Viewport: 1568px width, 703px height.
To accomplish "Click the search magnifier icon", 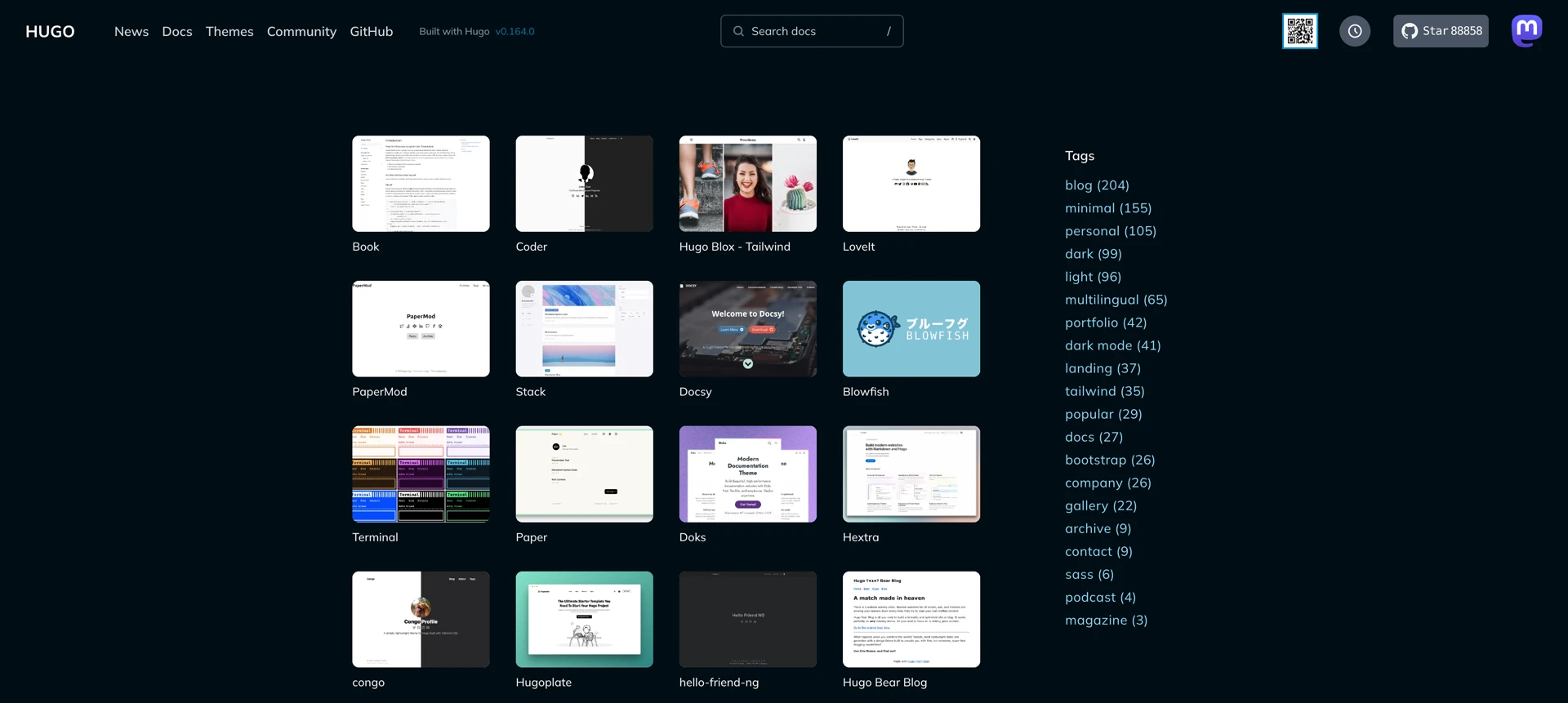I will tap(738, 31).
